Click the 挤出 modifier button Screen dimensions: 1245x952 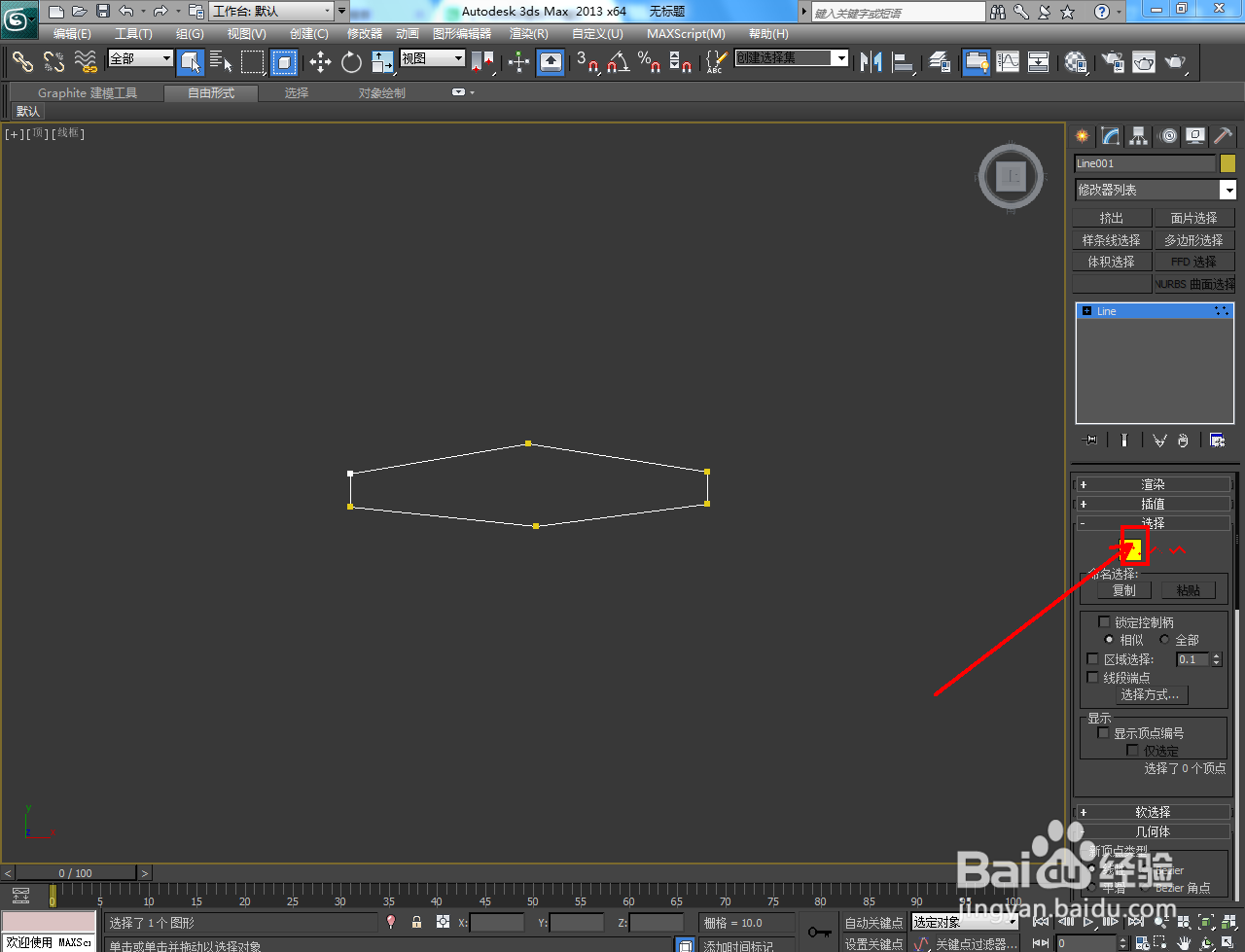pyautogui.click(x=1112, y=219)
